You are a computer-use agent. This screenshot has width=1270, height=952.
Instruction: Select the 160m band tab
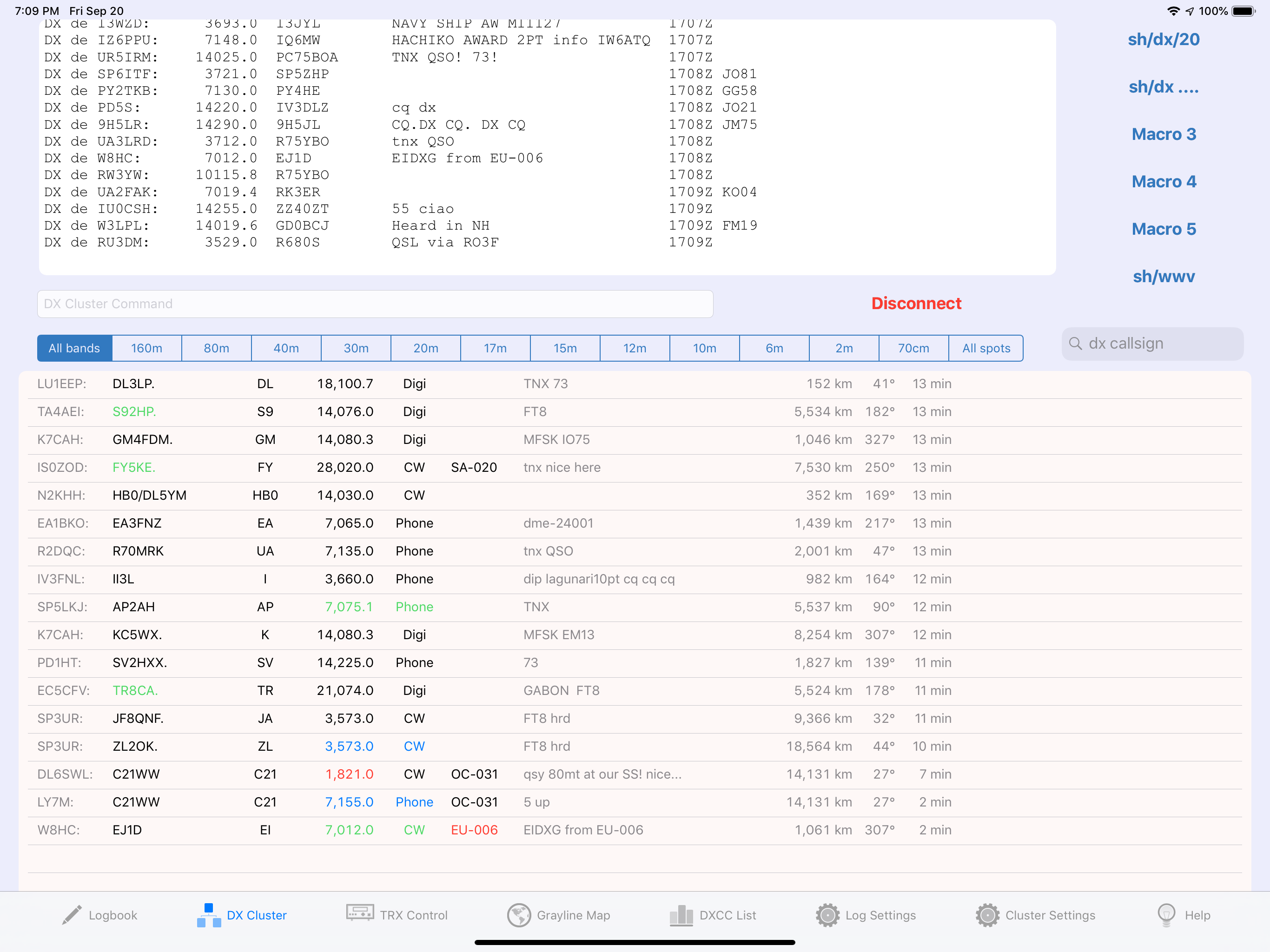(146, 348)
